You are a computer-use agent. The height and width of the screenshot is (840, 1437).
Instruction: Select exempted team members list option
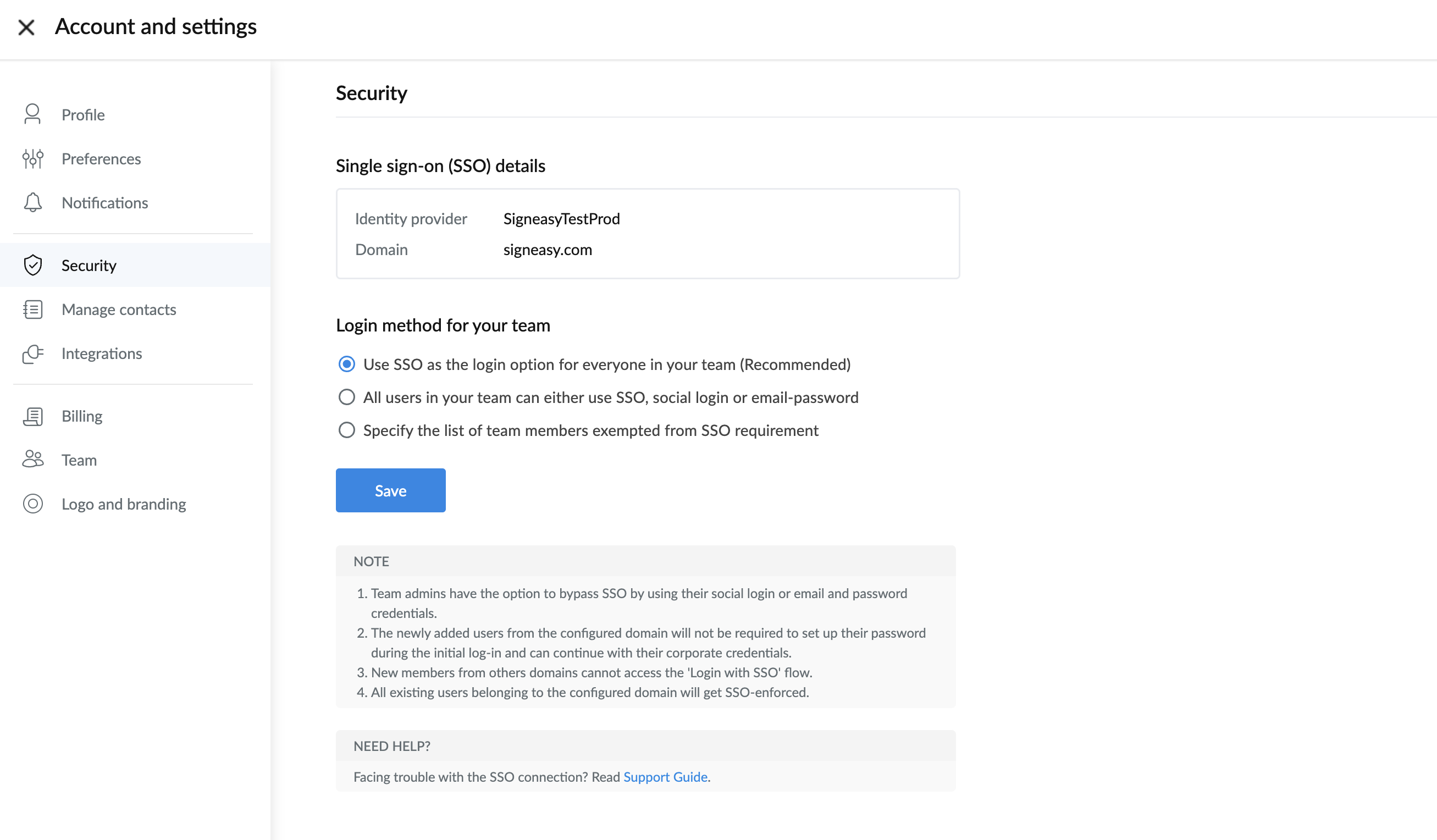pyautogui.click(x=347, y=430)
